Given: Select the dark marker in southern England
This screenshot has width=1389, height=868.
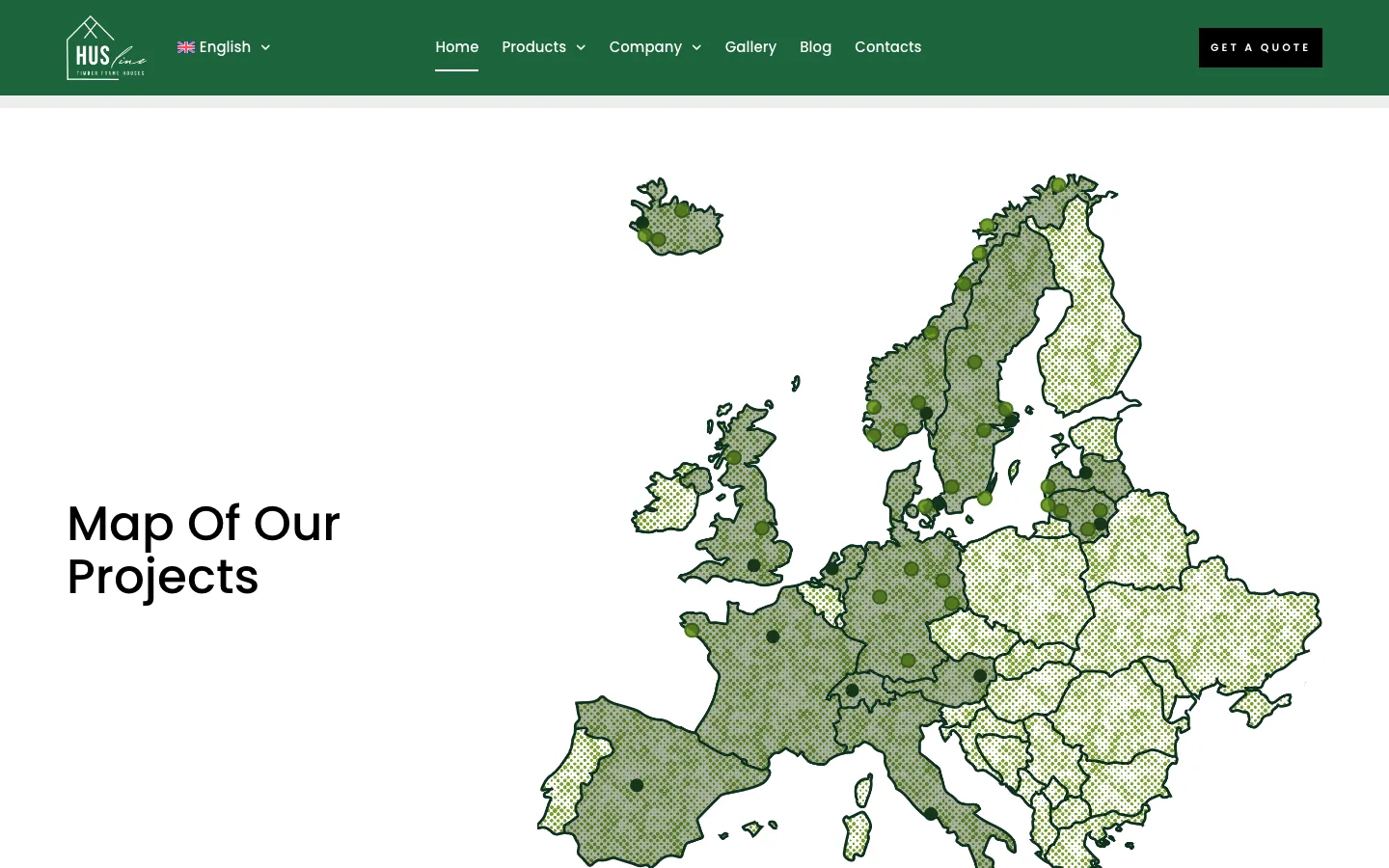Looking at the screenshot, I should (753, 566).
